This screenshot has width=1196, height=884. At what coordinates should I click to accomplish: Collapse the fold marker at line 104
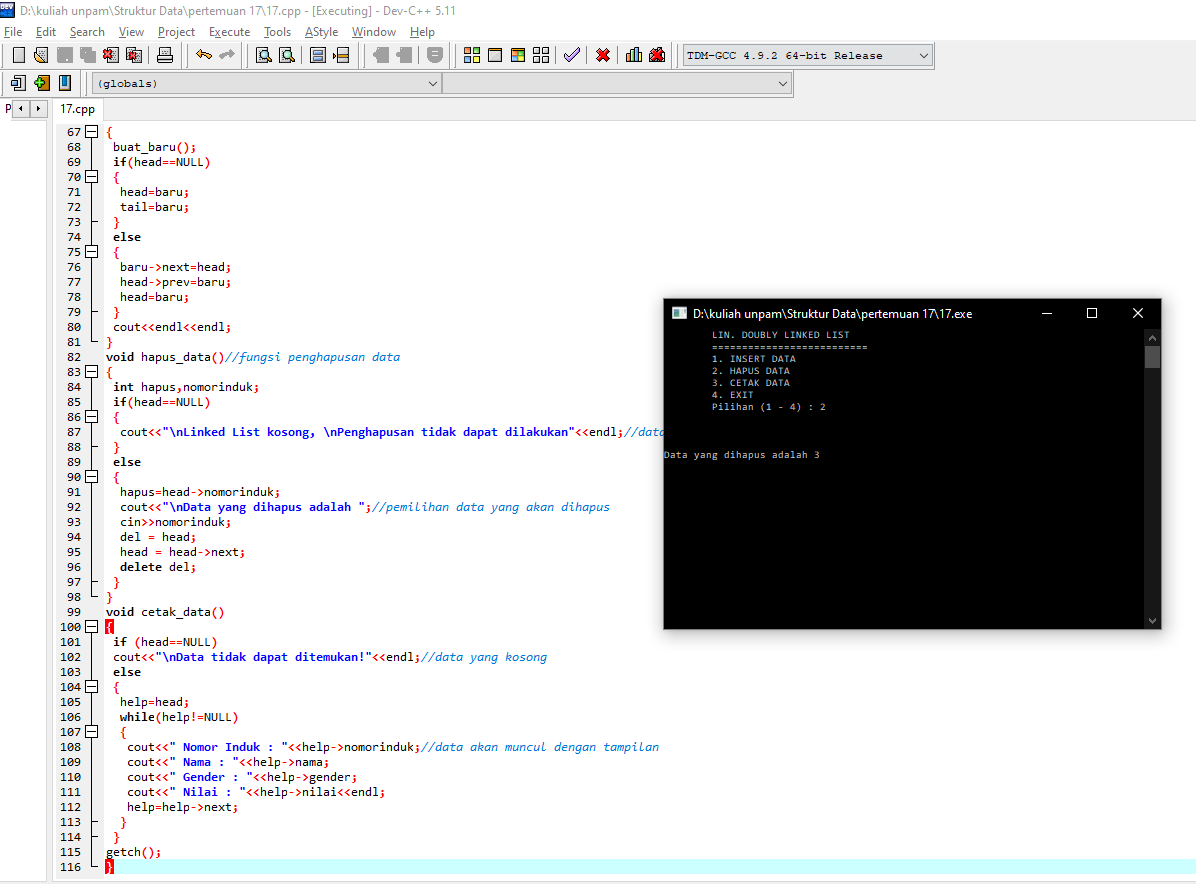click(x=92, y=686)
